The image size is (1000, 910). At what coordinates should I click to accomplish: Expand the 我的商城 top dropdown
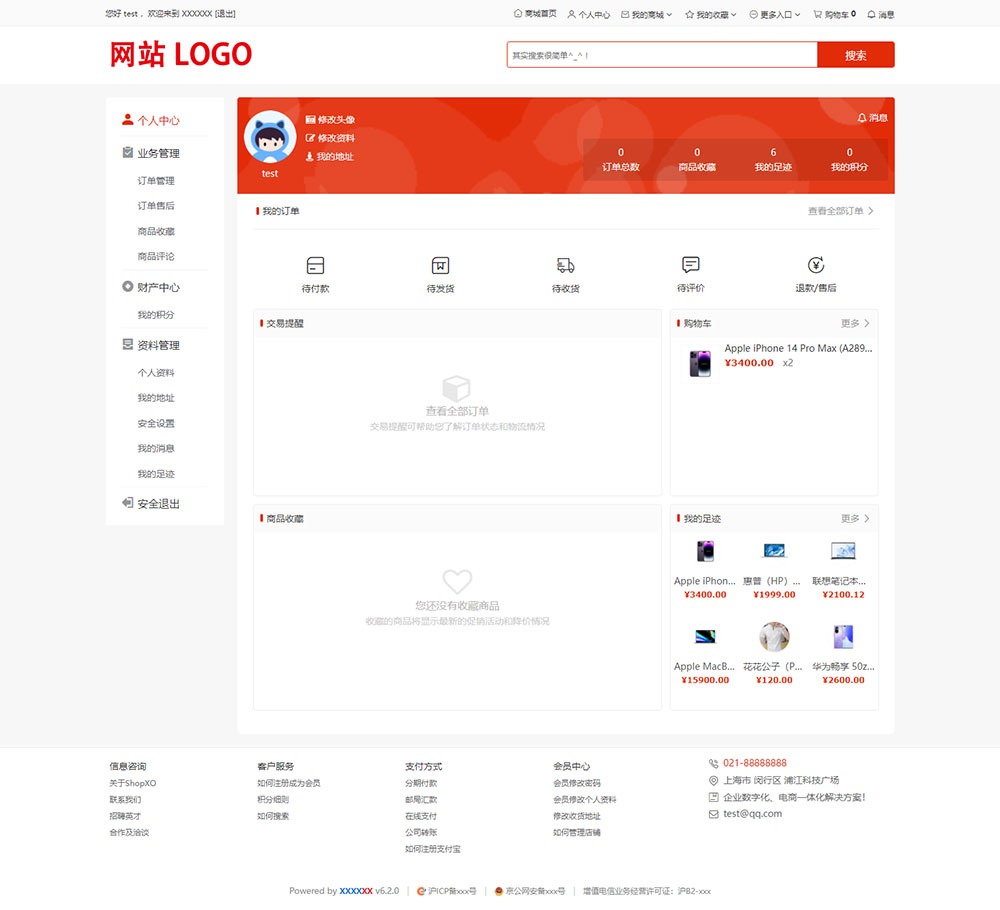coord(647,14)
